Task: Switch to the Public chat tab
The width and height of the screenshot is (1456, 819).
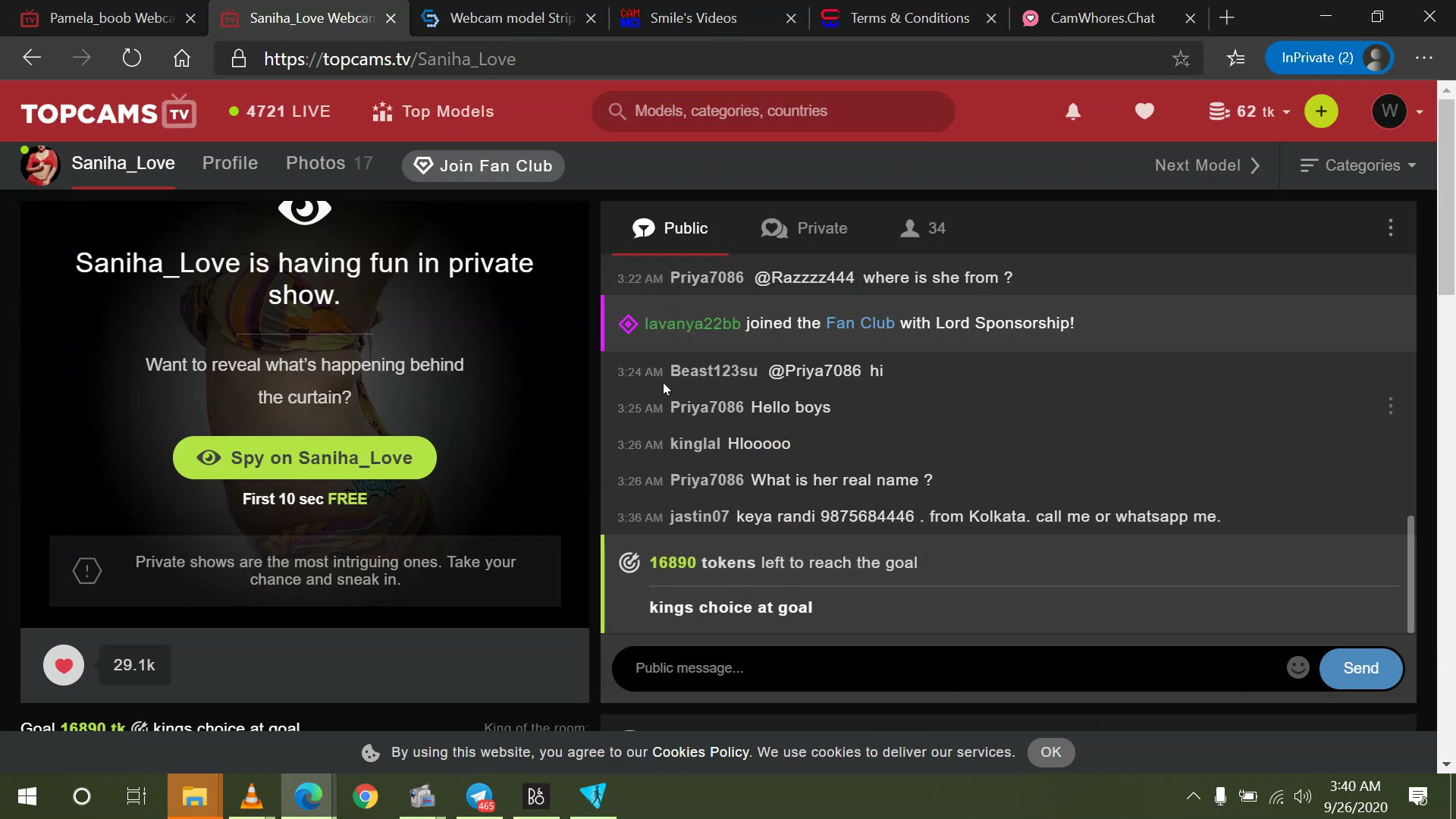Action: [x=670, y=228]
